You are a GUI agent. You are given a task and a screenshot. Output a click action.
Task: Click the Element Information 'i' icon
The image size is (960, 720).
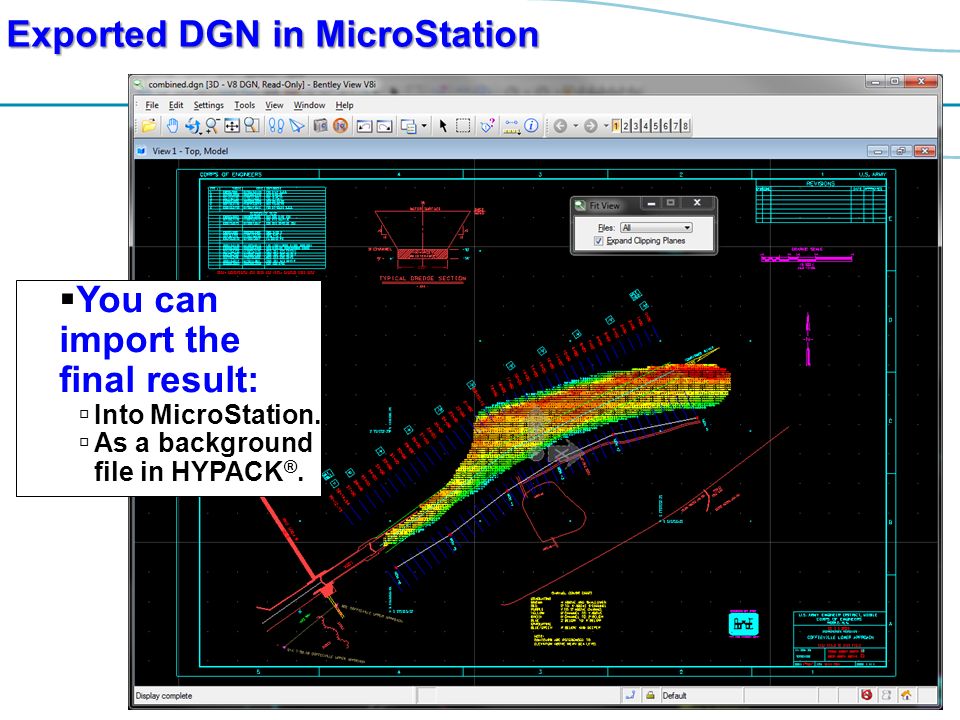click(x=531, y=126)
